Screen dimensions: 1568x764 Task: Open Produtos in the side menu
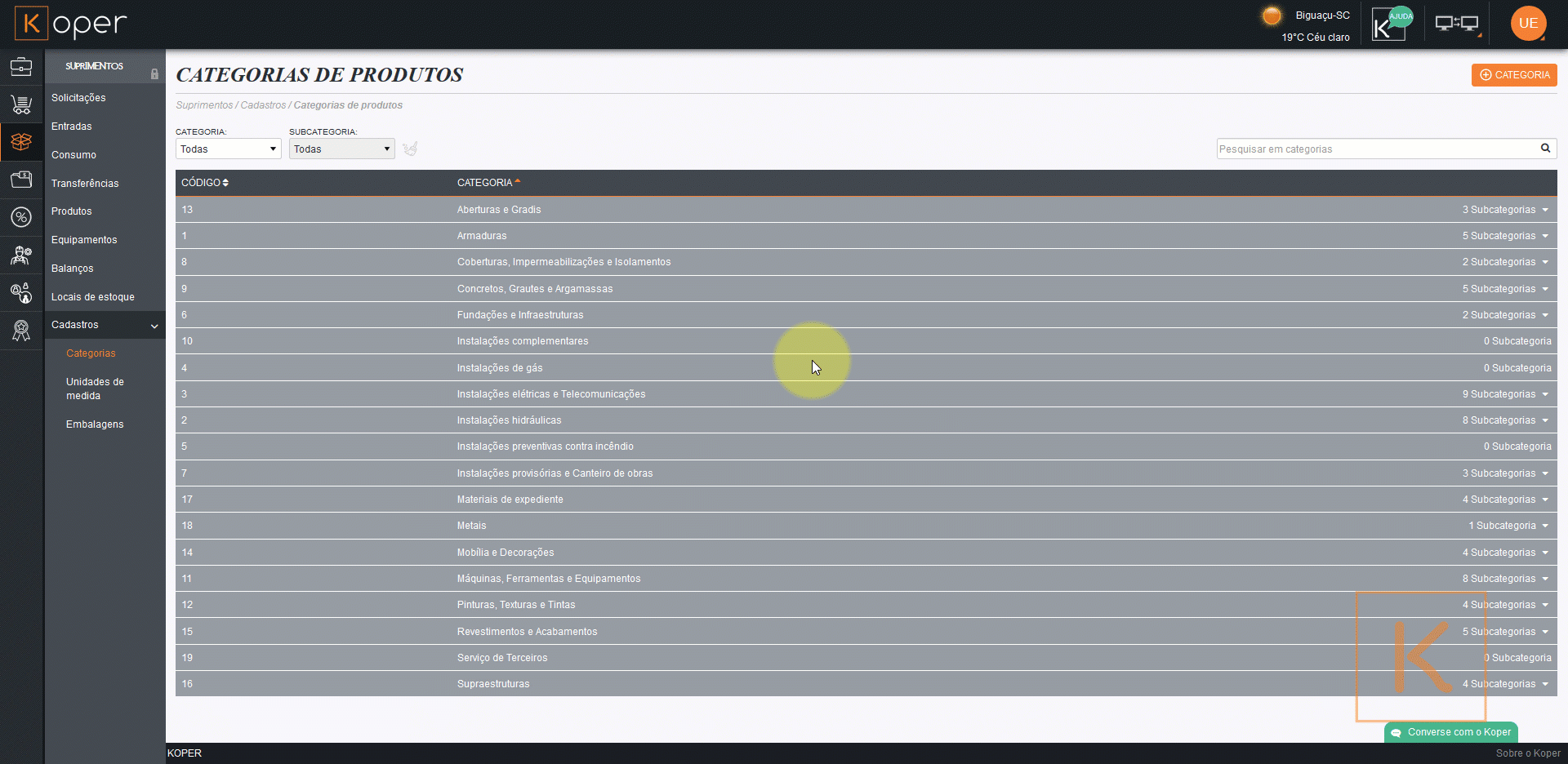click(x=72, y=211)
